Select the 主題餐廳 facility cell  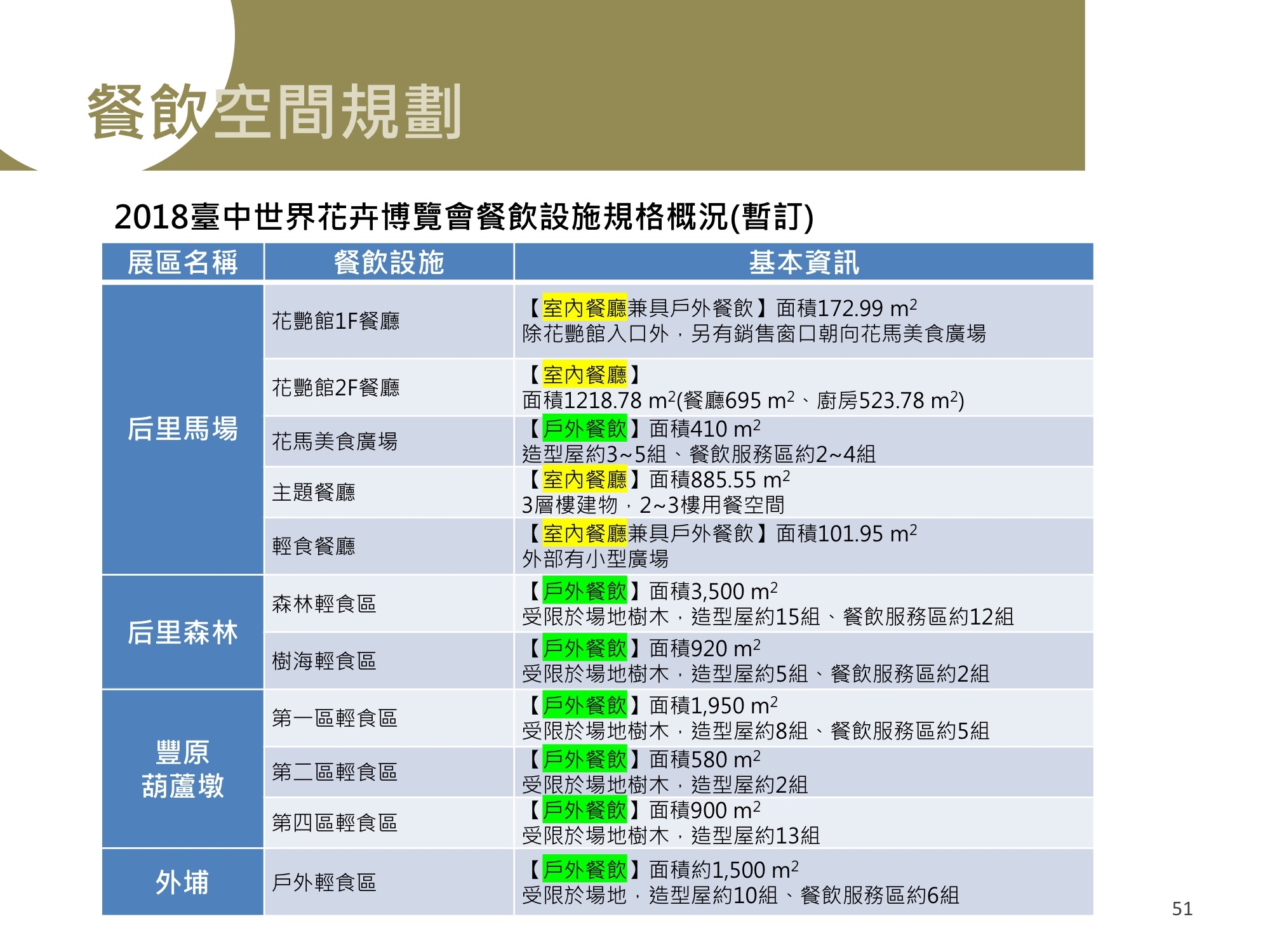point(314,492)
